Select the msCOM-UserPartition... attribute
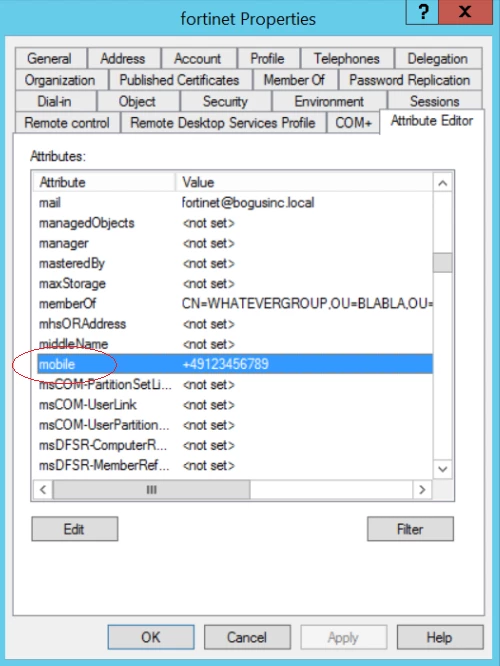 pyautogui.click(x=233, y=425)
